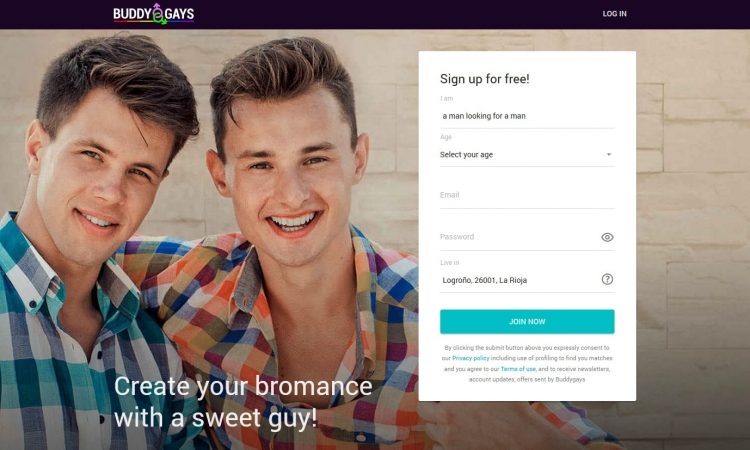Click the Live in location field
This screenshot has width=750, height=450.
(519, 280)
